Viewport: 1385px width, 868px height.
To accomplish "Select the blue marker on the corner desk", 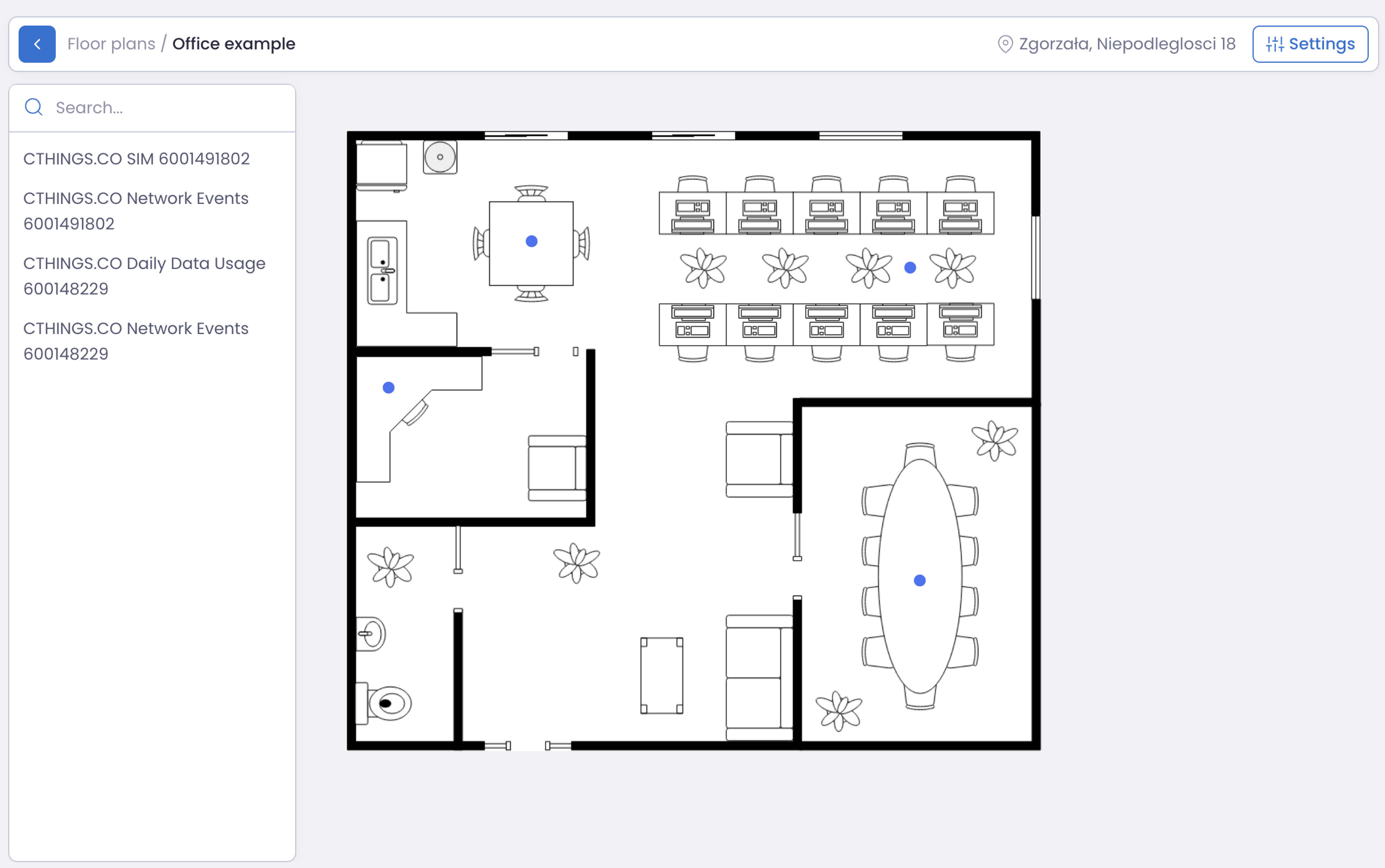I will click(x=388, y=388).
